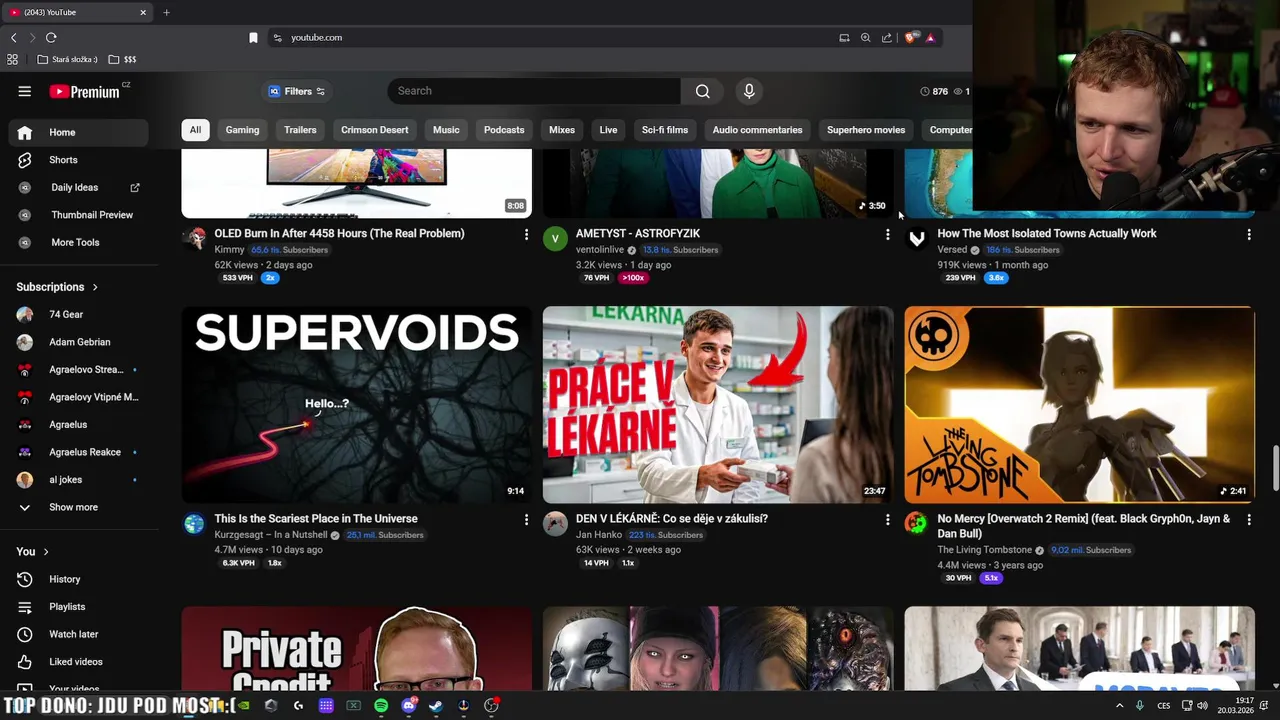Viewport: 1280px width, 720px height.
Task: Open options menu for Scariest Place video
Action: tap(526, 519)
